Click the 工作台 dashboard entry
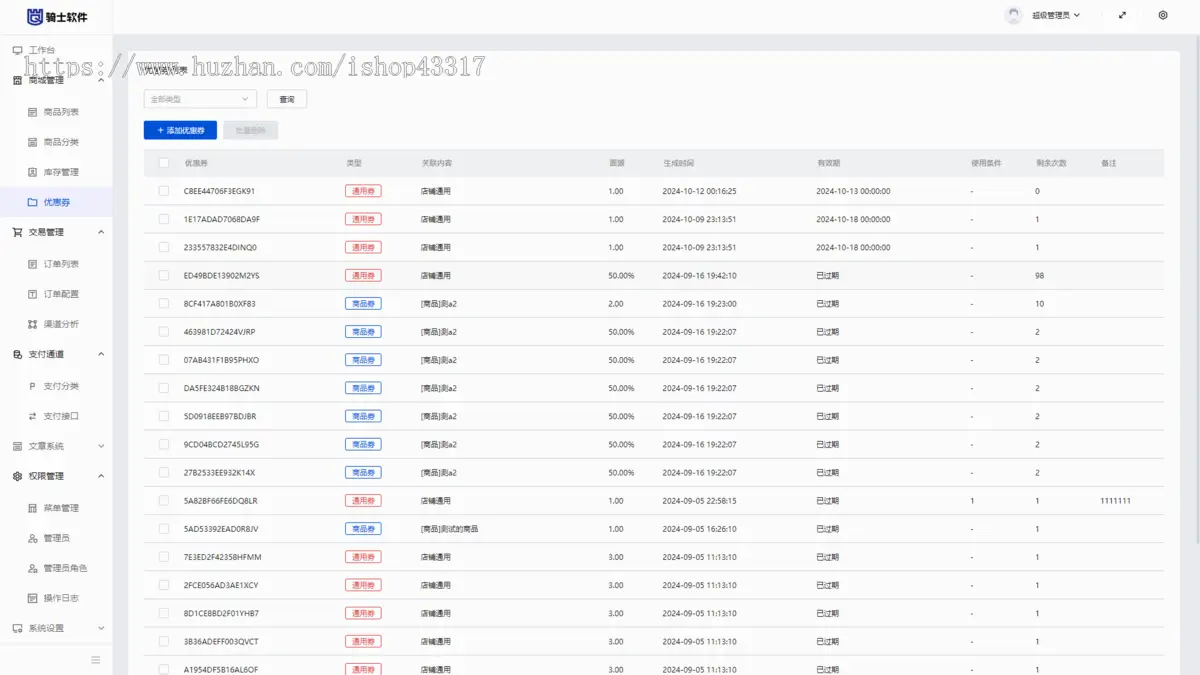1200x675 pixels. (x=41, y=50)
